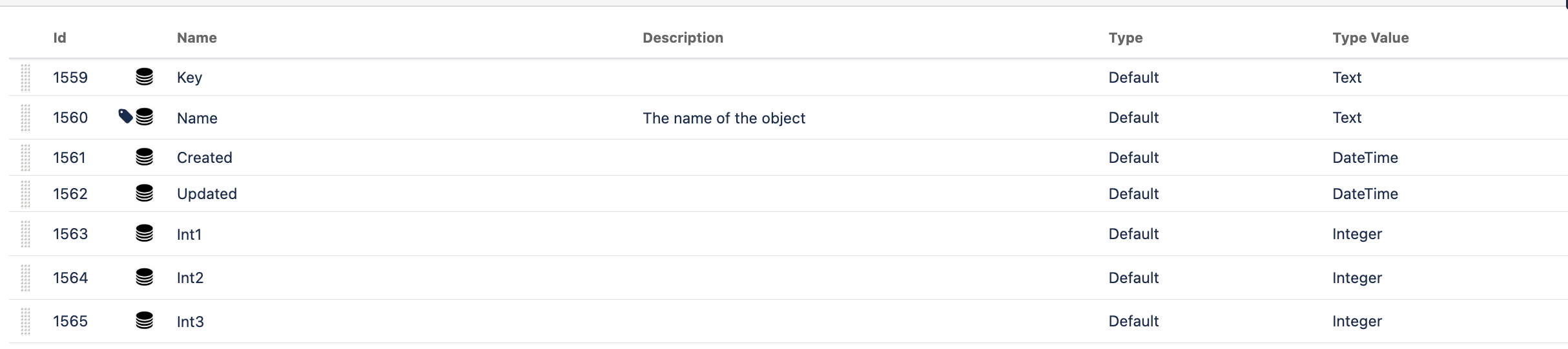Grab the drag handle for row 1559

26,78
